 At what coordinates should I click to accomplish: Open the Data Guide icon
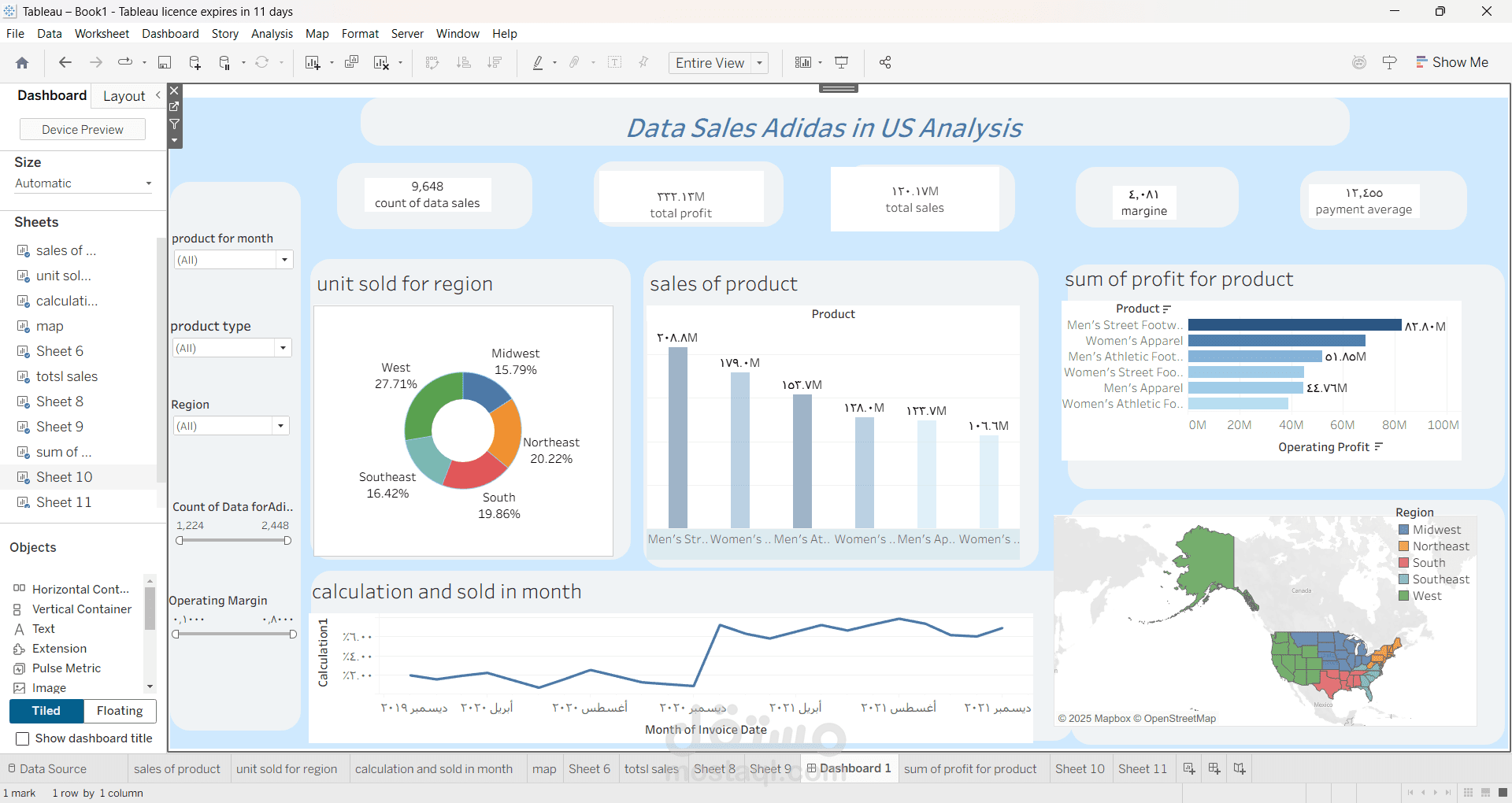tap(1390, 62)
